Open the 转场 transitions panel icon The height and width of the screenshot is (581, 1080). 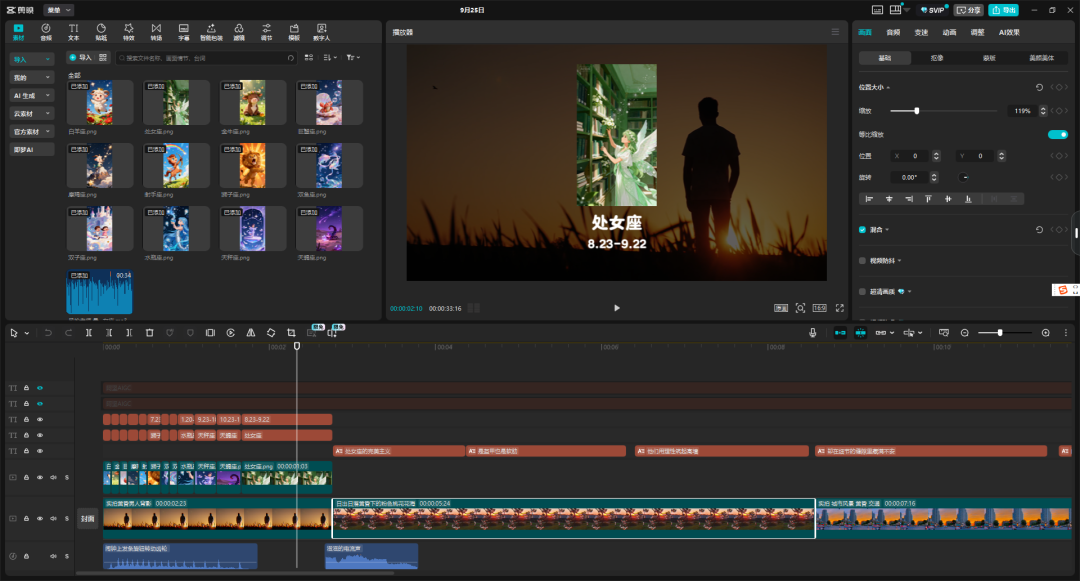156,32
